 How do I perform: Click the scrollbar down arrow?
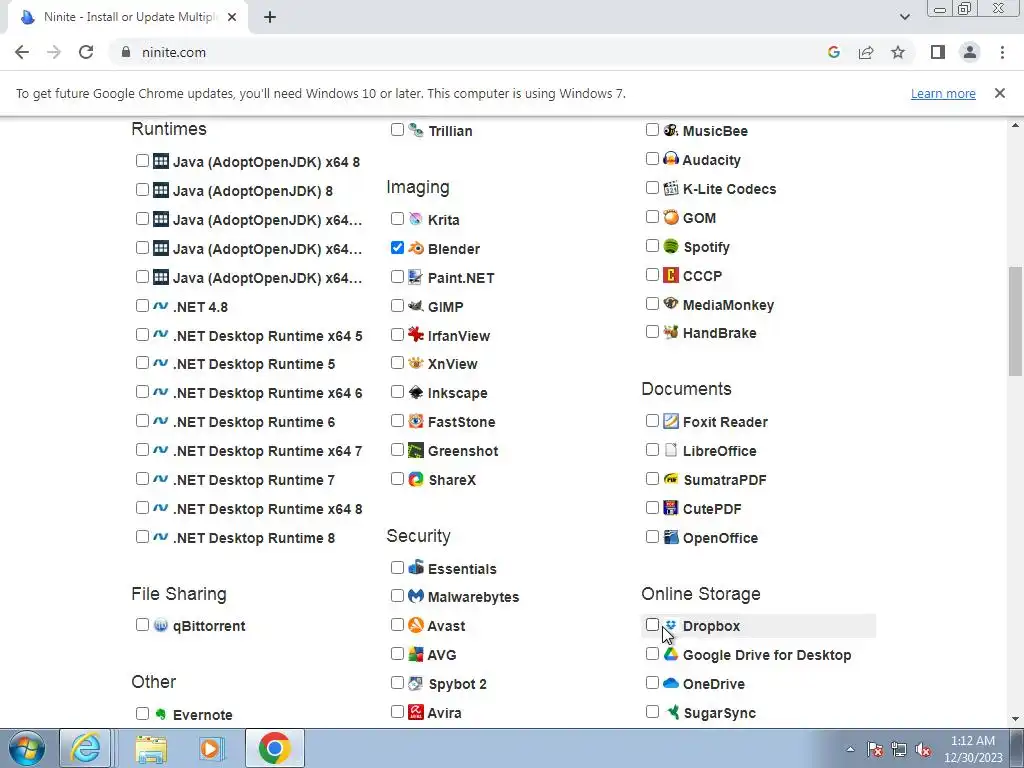point(1015,718)
